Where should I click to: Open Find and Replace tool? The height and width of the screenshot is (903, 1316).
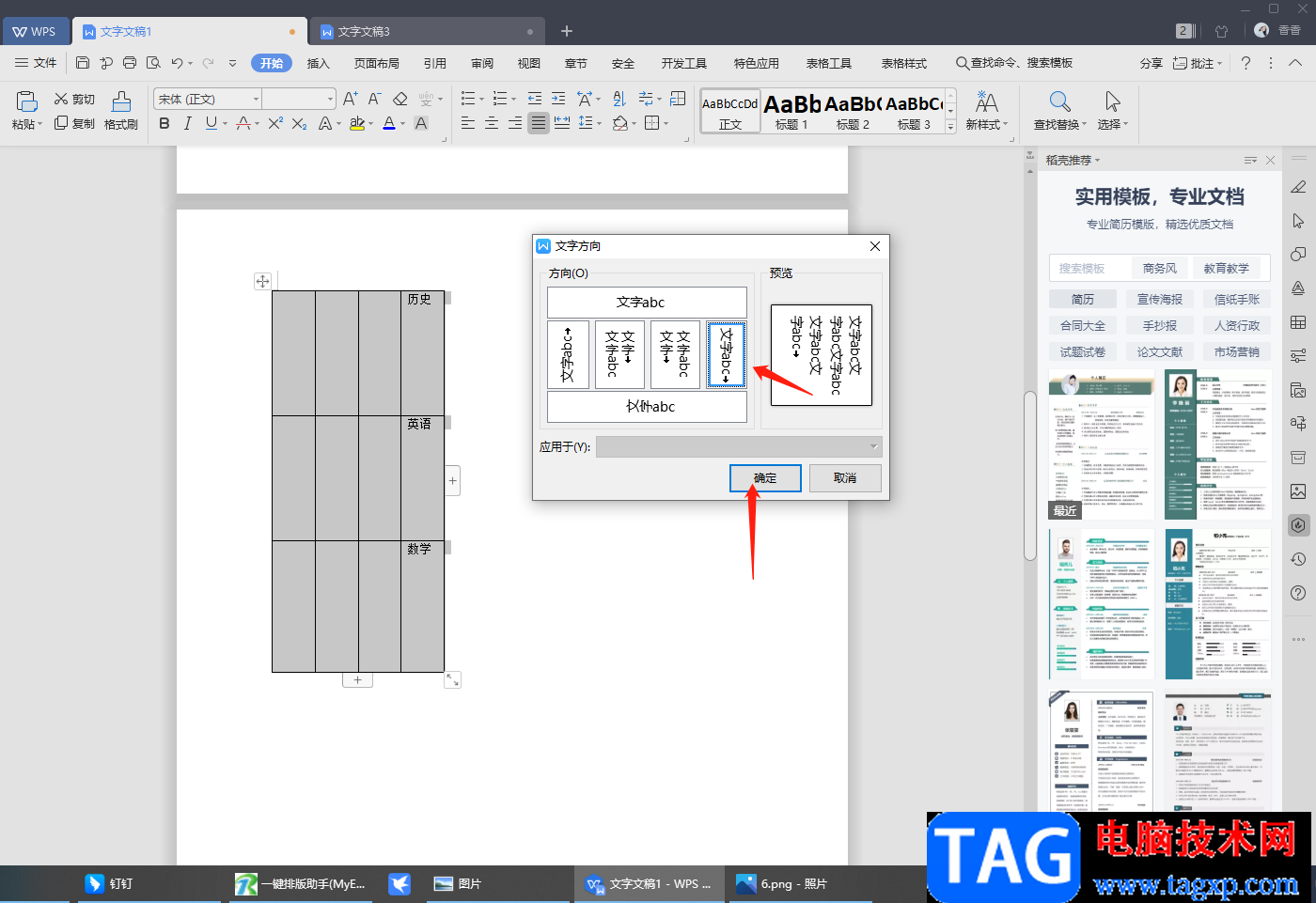tap(1059, 111)
